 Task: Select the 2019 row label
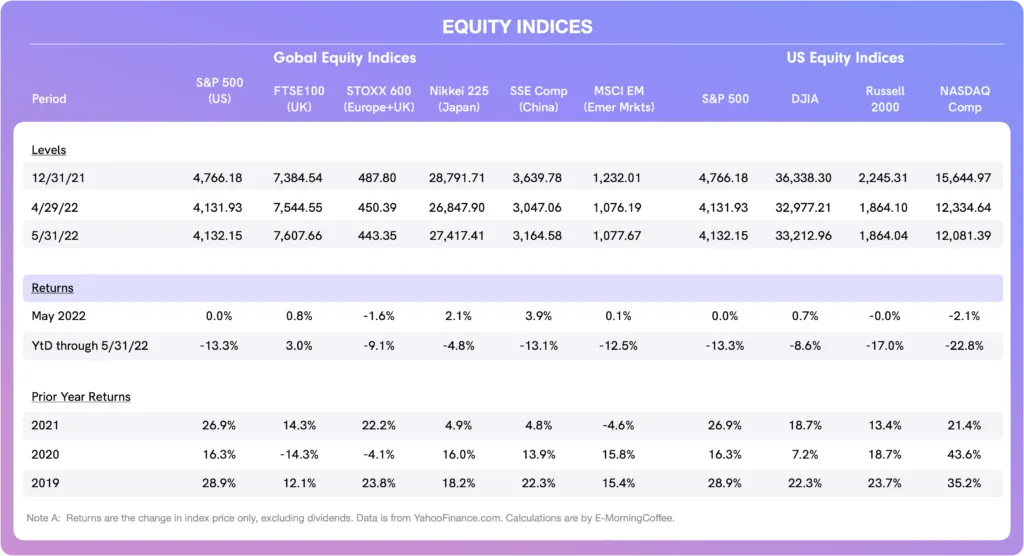45,483
